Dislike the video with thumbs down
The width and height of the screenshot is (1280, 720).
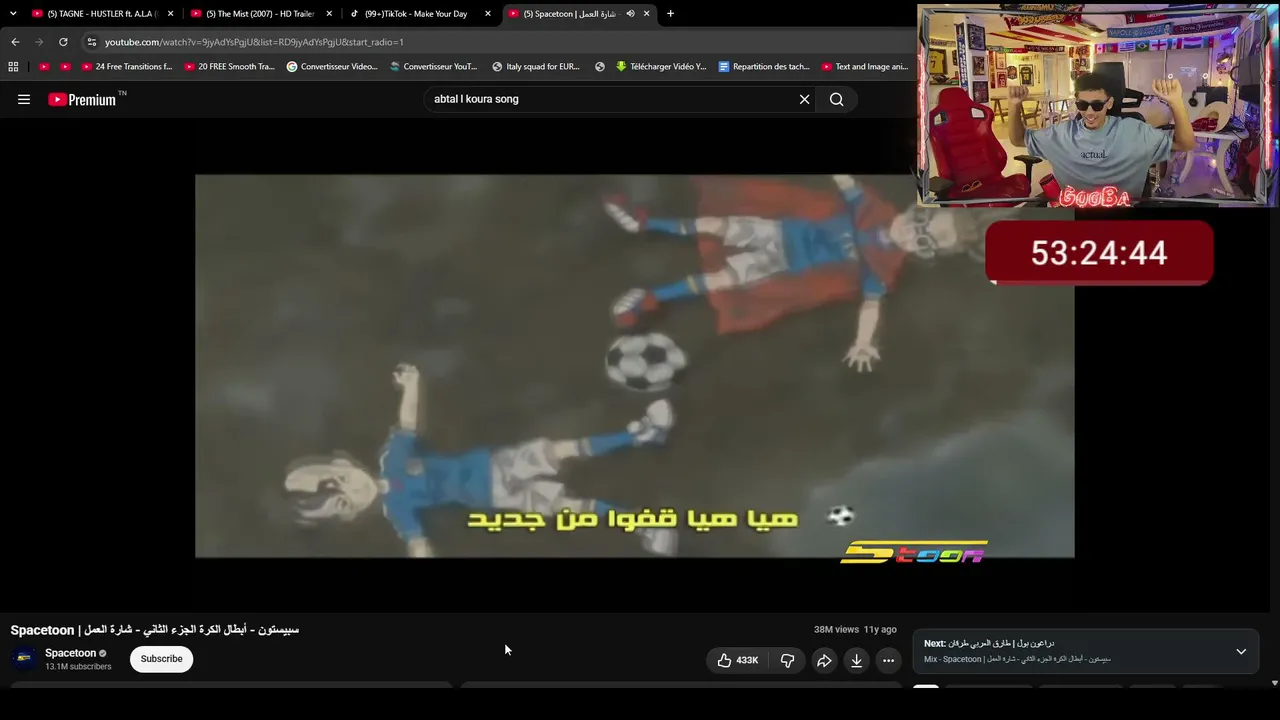pos(788,660)
